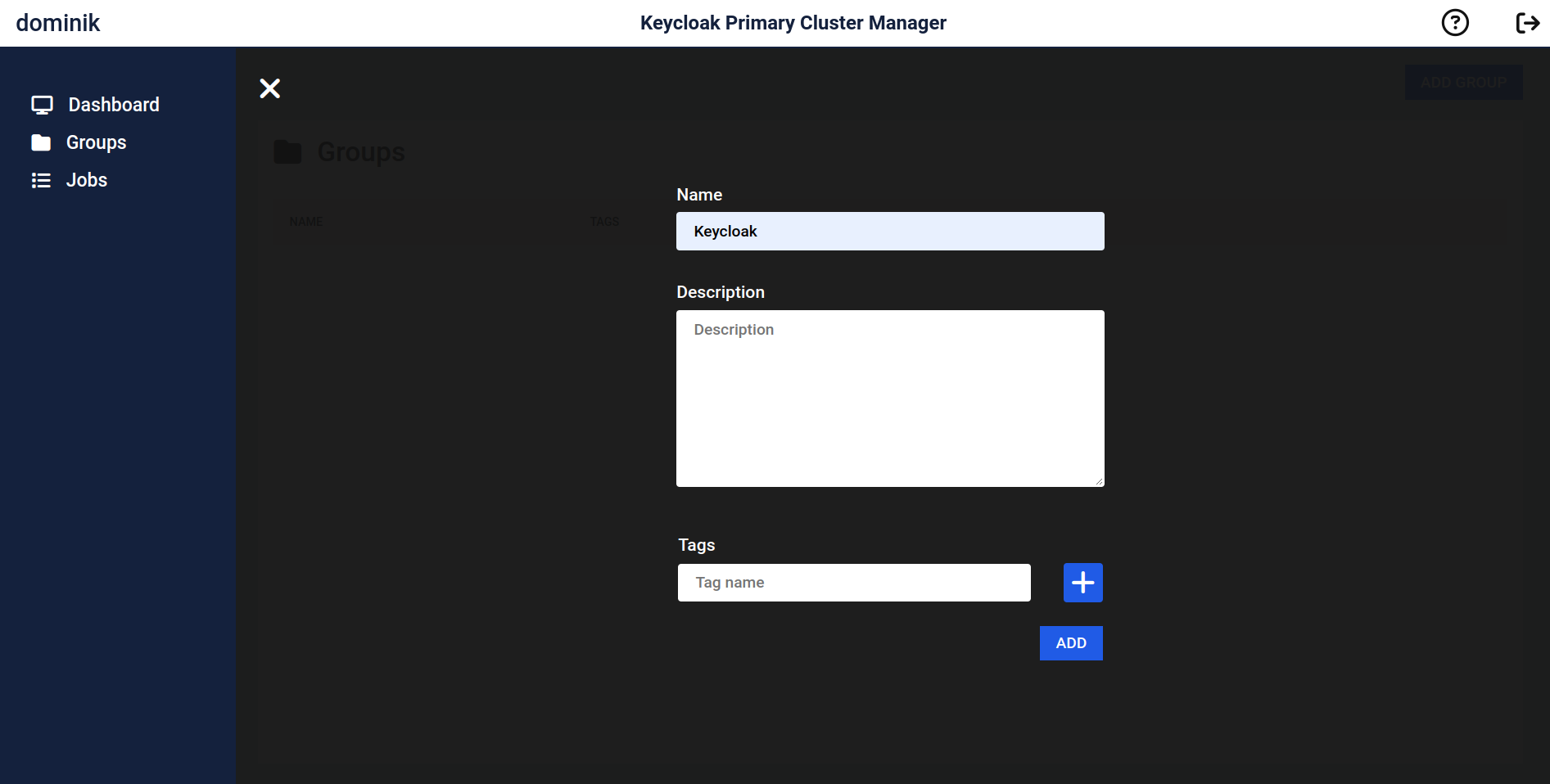Click the username dominik in the header

(57, 22)
